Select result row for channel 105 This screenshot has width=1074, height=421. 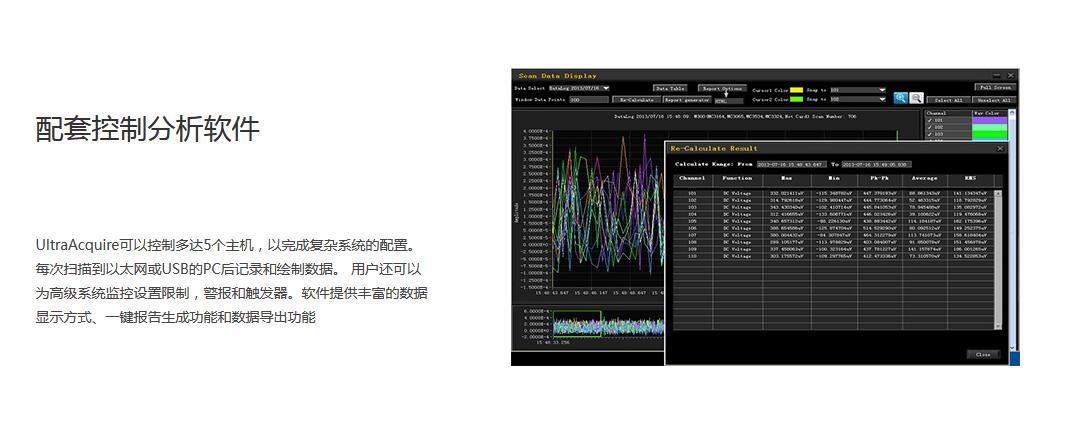[833, 221]
